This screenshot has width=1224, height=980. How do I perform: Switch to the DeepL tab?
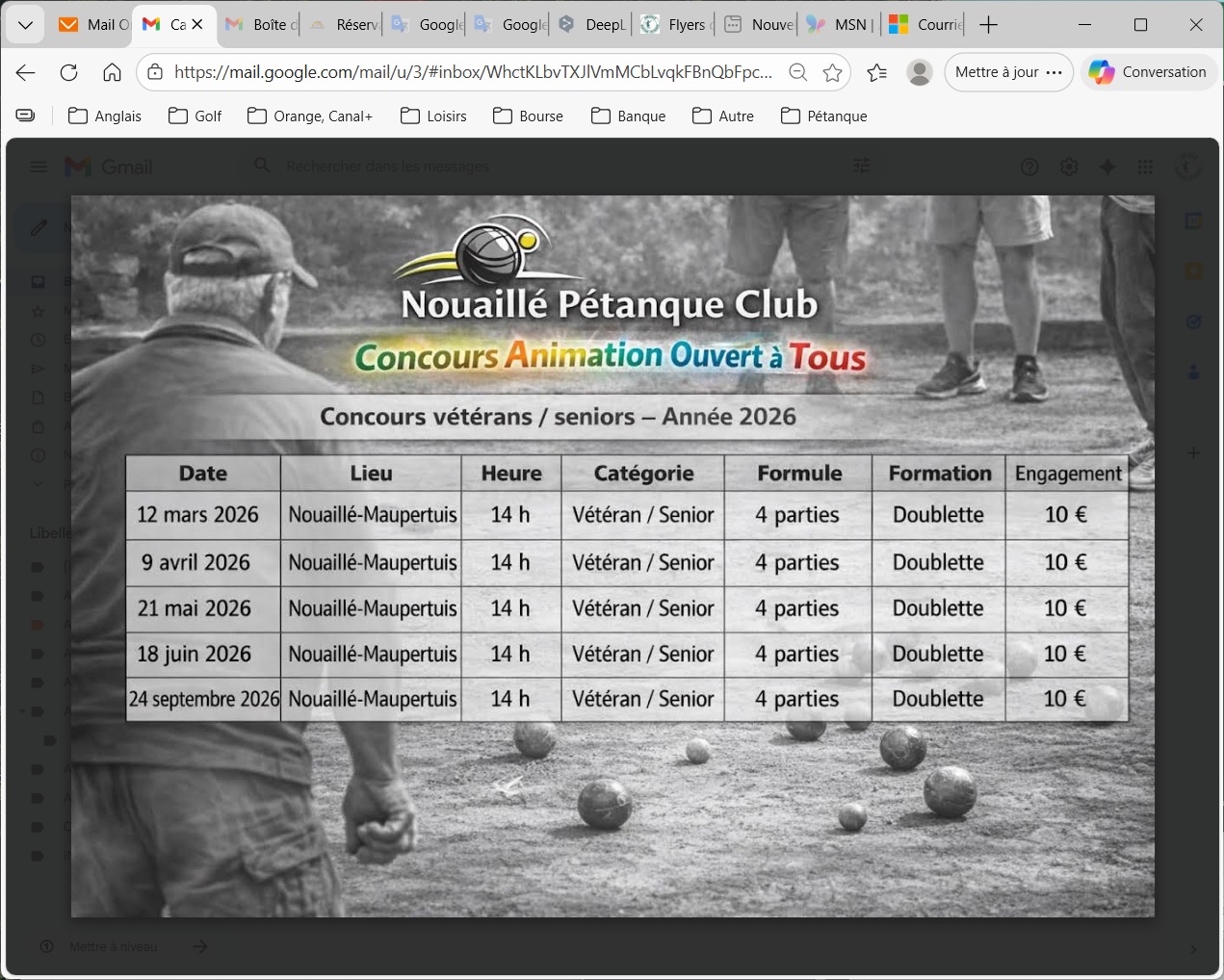point(592,25)
